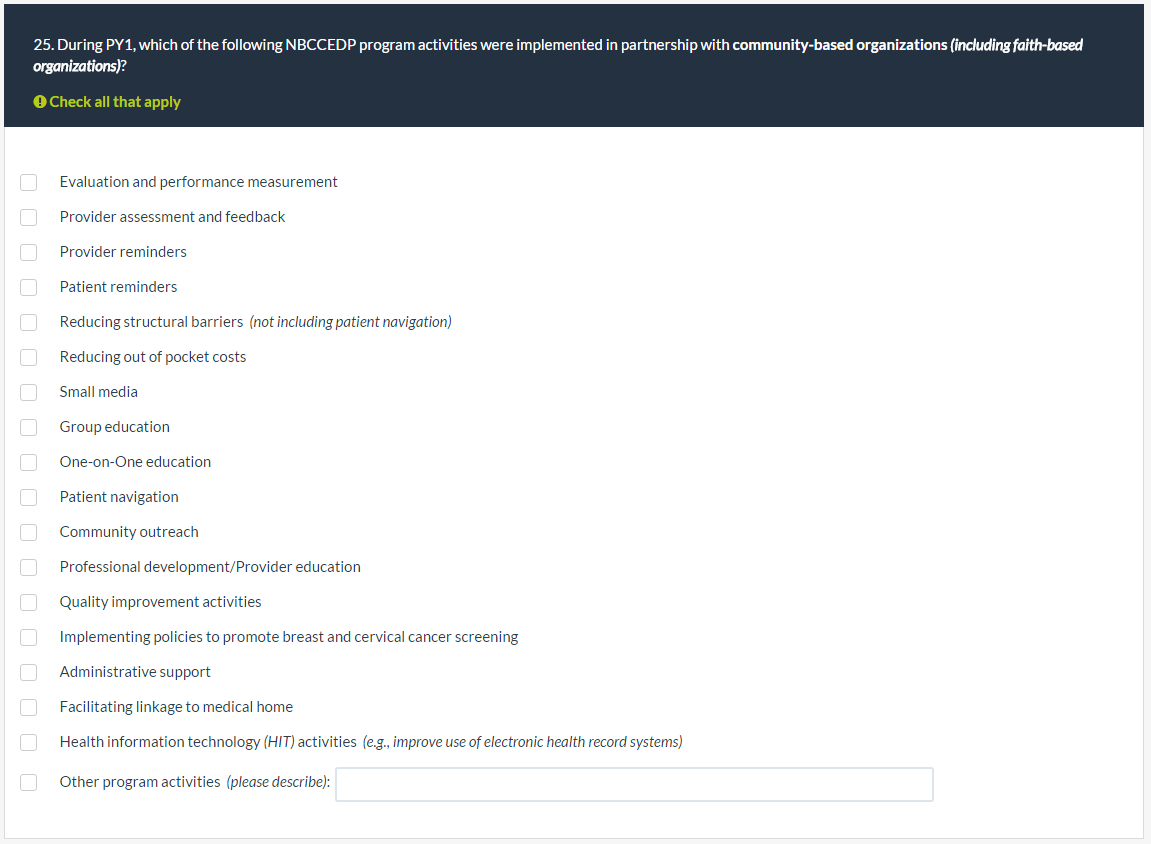The height and width of the screenshot is (844, 1151).
Task: Enable the Patient reminders option
Action: tap(29, 287)
